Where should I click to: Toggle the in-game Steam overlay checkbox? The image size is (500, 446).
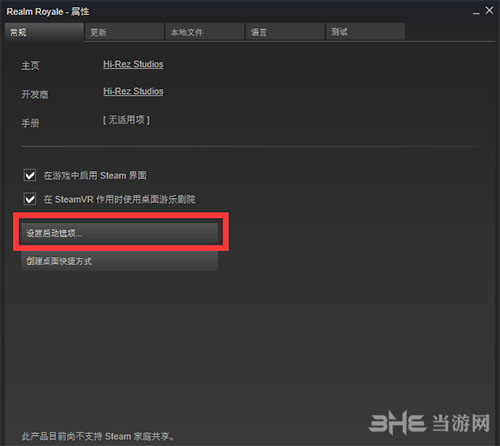click(x=30, y=175)
